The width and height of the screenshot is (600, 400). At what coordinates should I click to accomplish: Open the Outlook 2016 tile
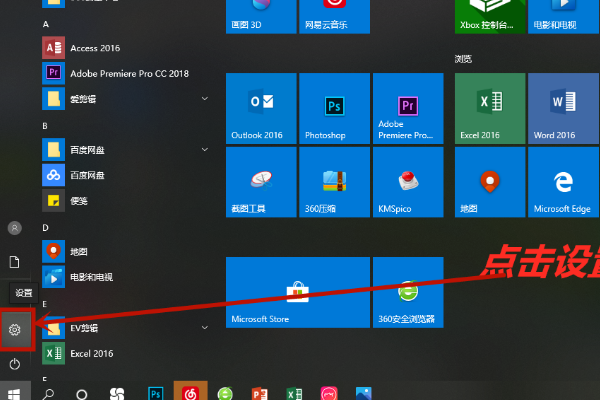[x=261, y=108]
